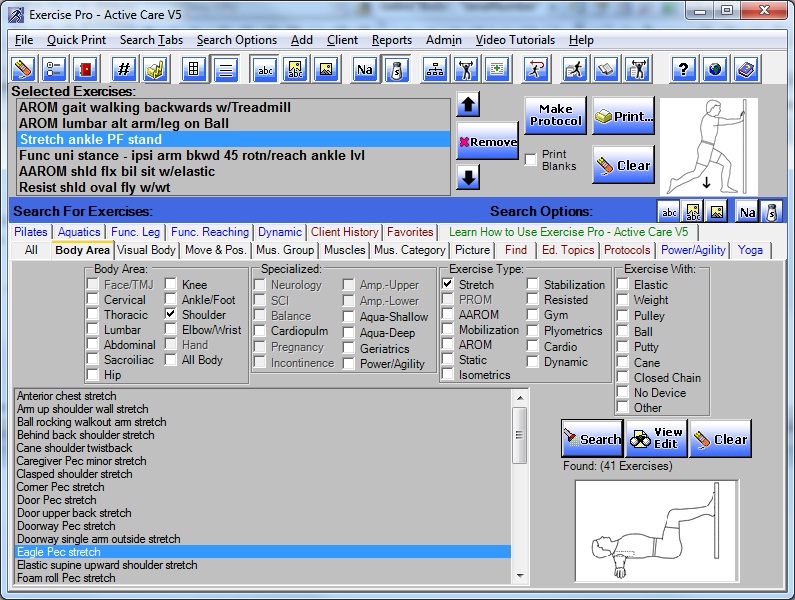Click the globe toolbar icon

tap(715, 69)
